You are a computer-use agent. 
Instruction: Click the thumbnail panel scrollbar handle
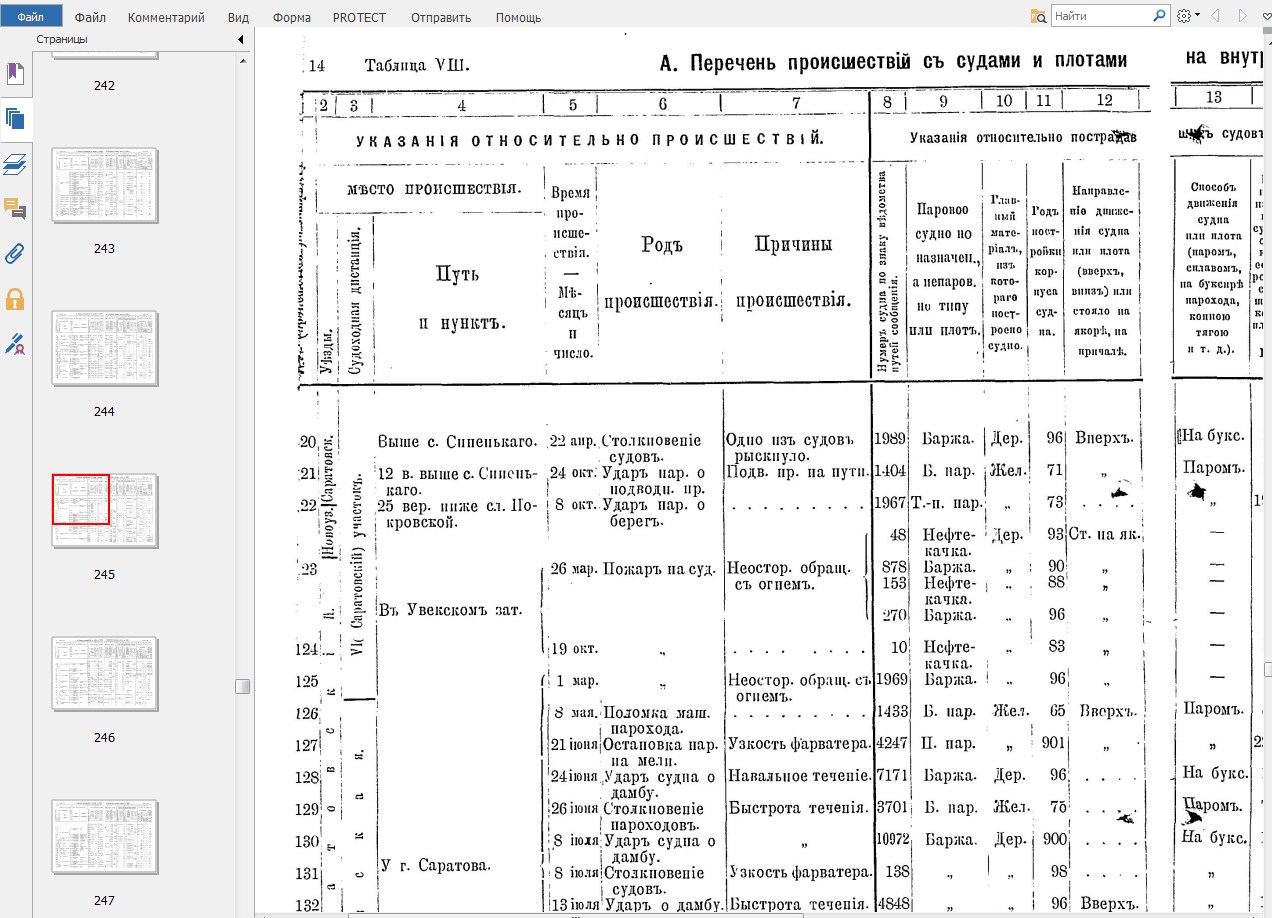pyautogui.click(x=241, y=686)
